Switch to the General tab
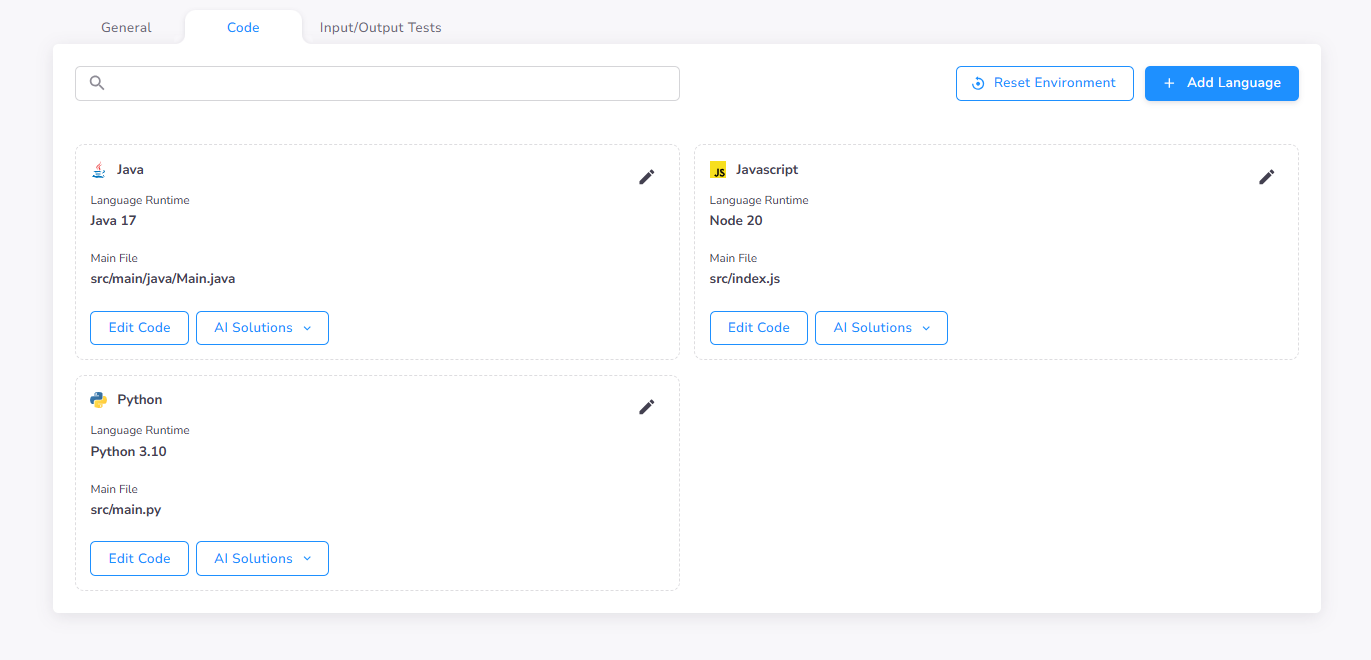 tap(126, 27)
